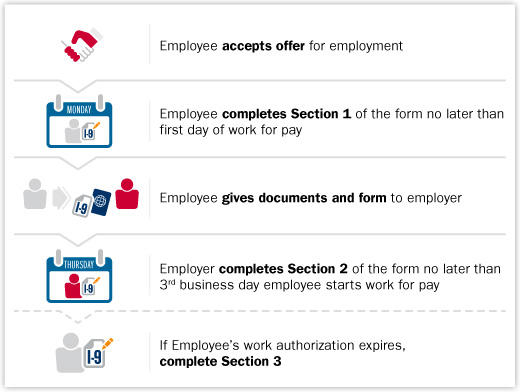Click the down chevron below handshake row
Viewport: 520px width, 392px height.
[78, 85]
